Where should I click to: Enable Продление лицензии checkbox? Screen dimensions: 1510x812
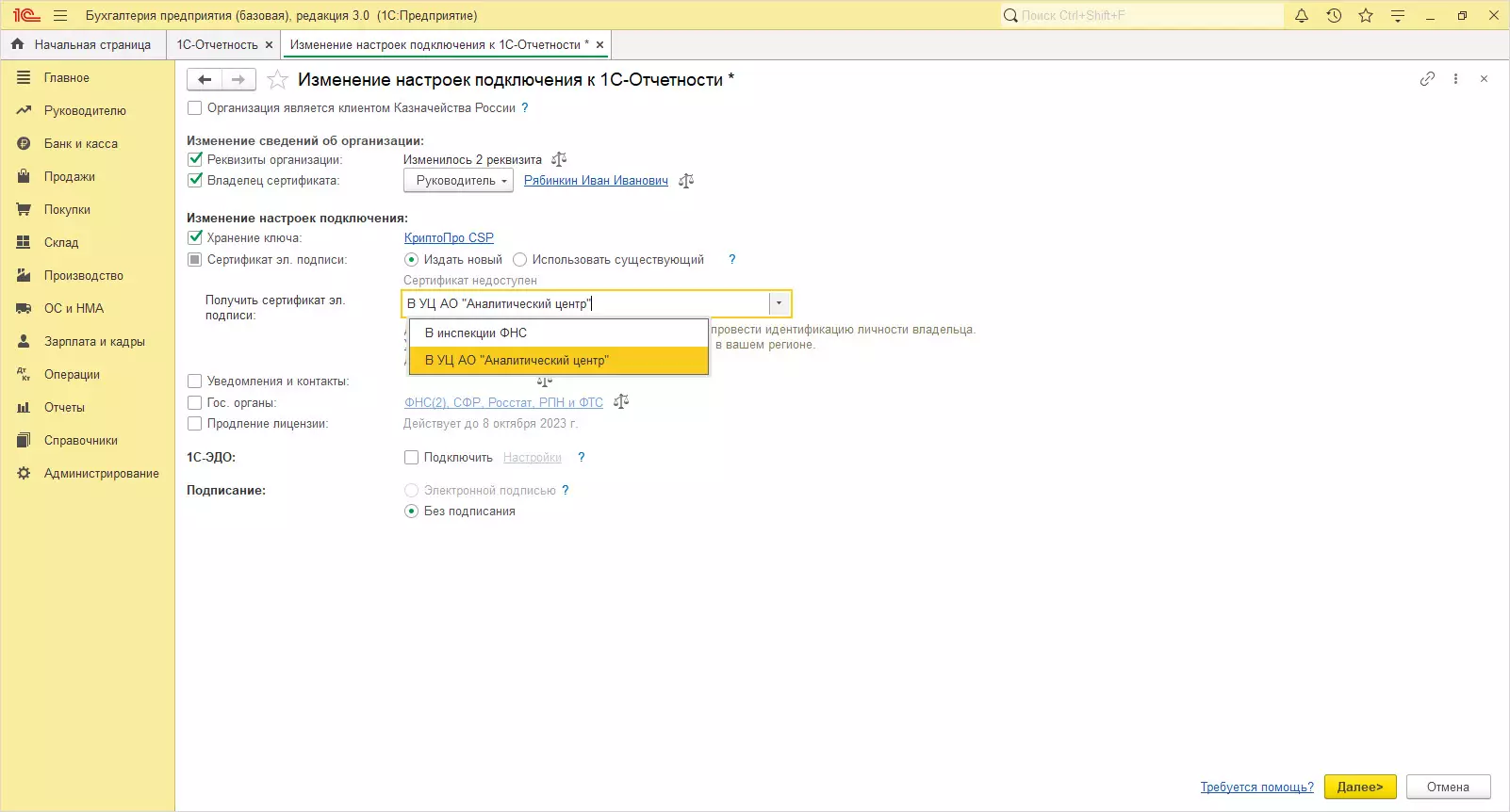click(x=195, y=424)
